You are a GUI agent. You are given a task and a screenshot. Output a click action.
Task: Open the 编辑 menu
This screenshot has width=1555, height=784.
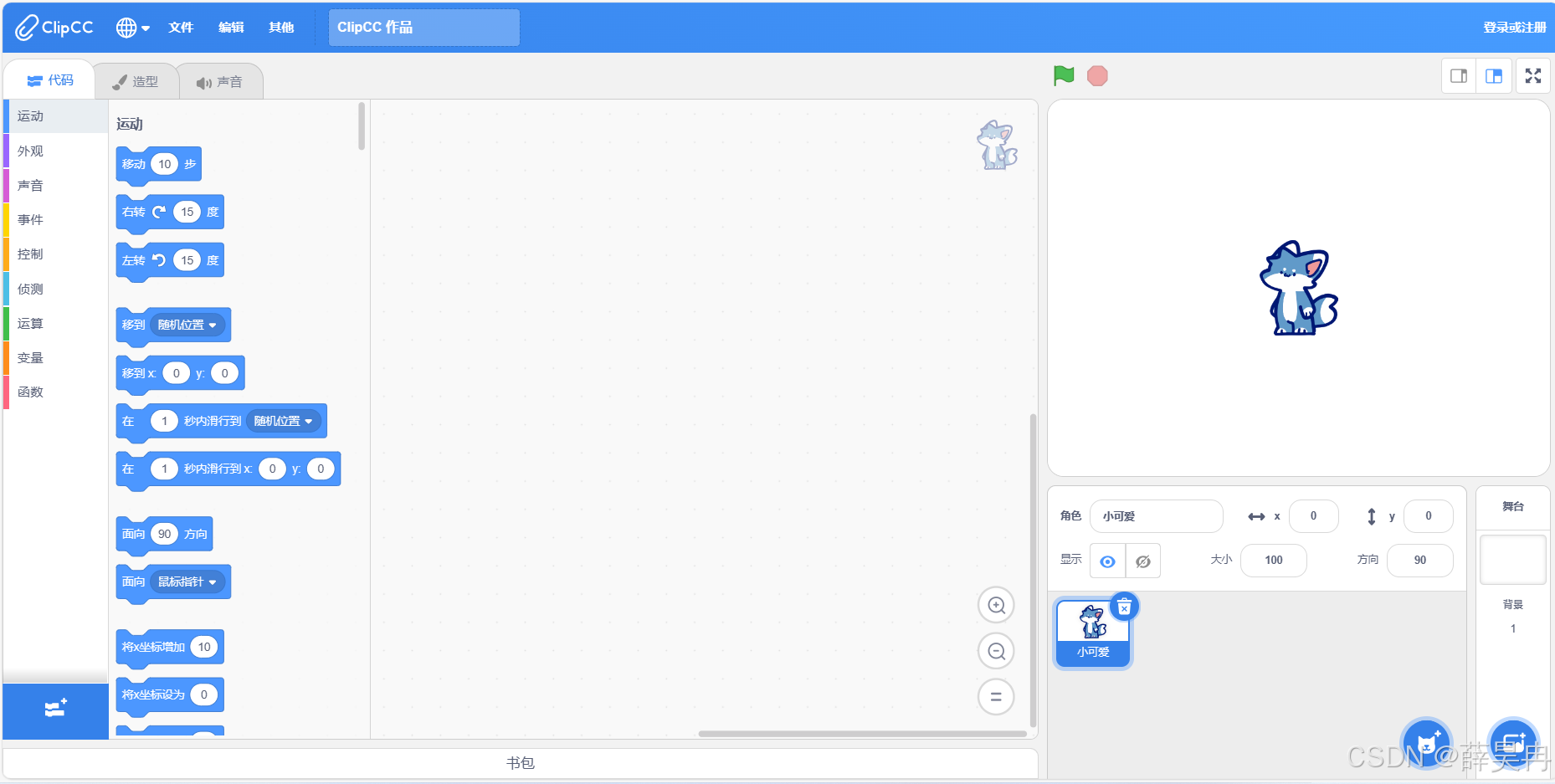[231, 28]
